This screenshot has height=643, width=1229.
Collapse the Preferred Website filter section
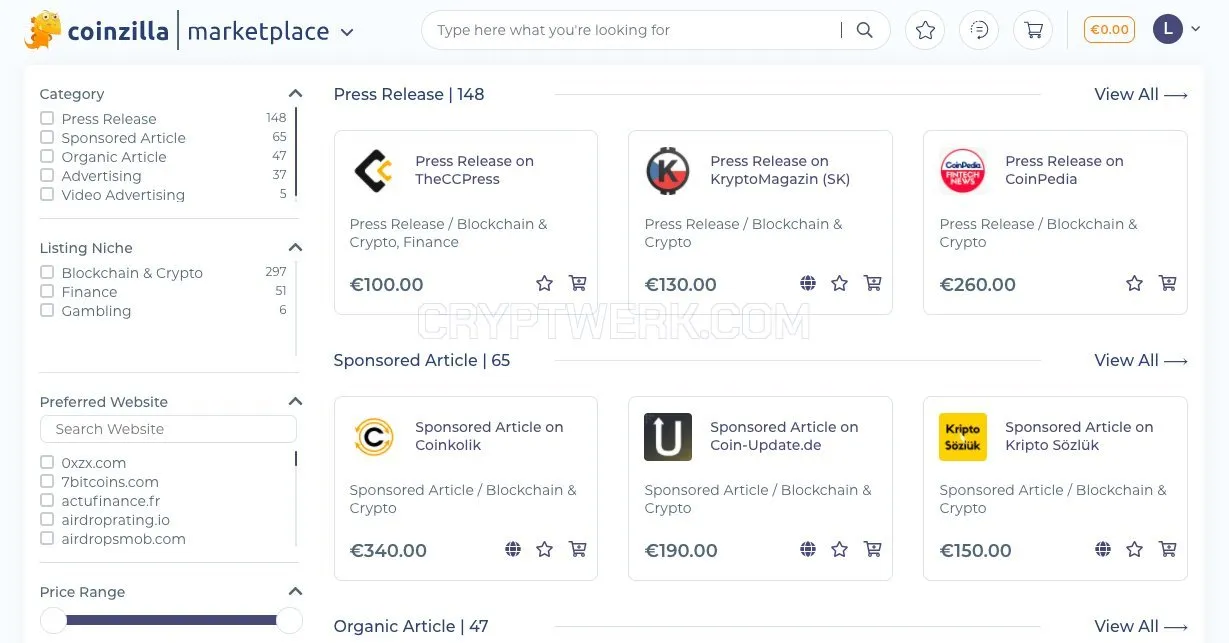pos(295,401)
